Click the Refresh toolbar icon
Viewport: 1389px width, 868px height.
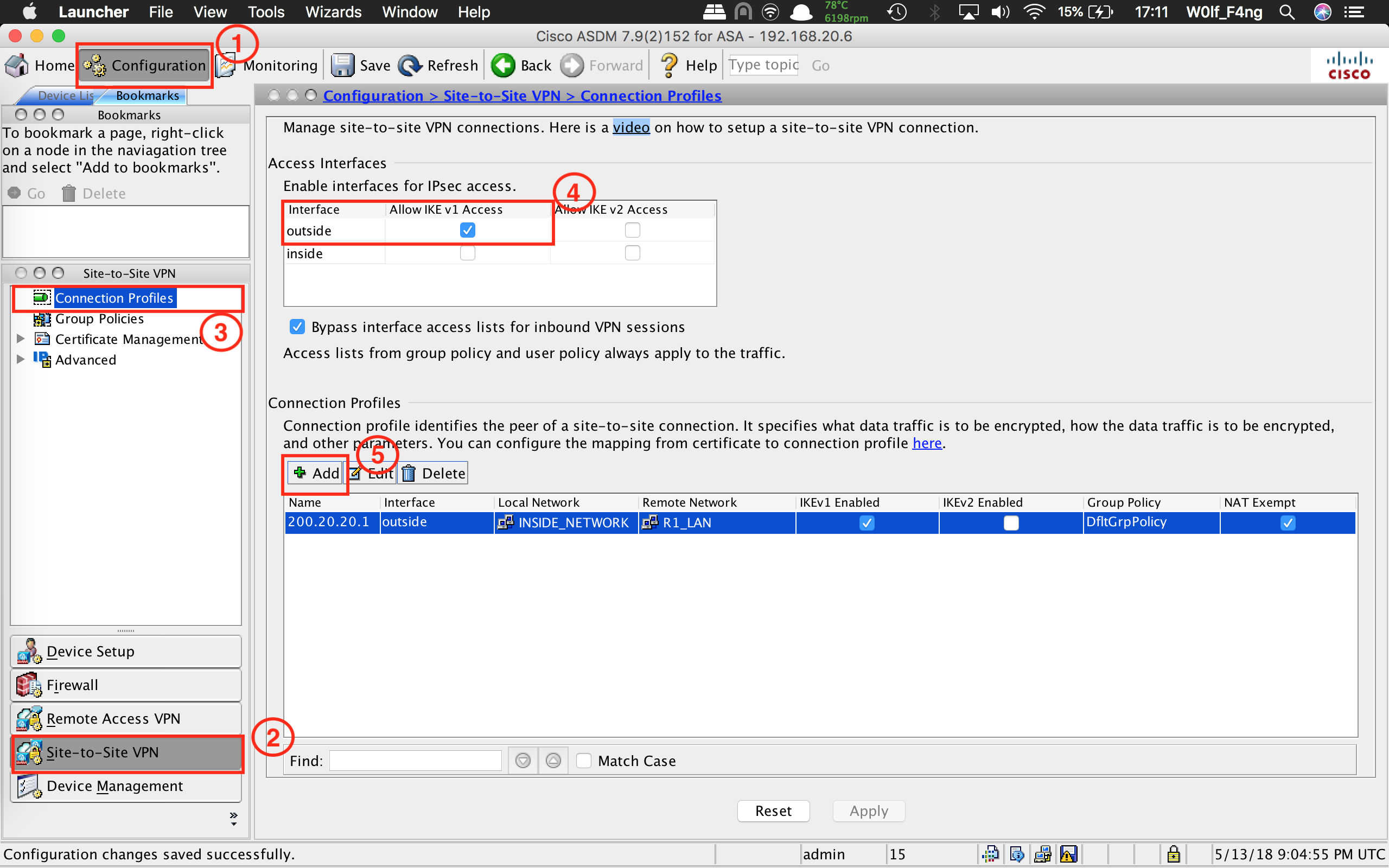coord(410,66)
